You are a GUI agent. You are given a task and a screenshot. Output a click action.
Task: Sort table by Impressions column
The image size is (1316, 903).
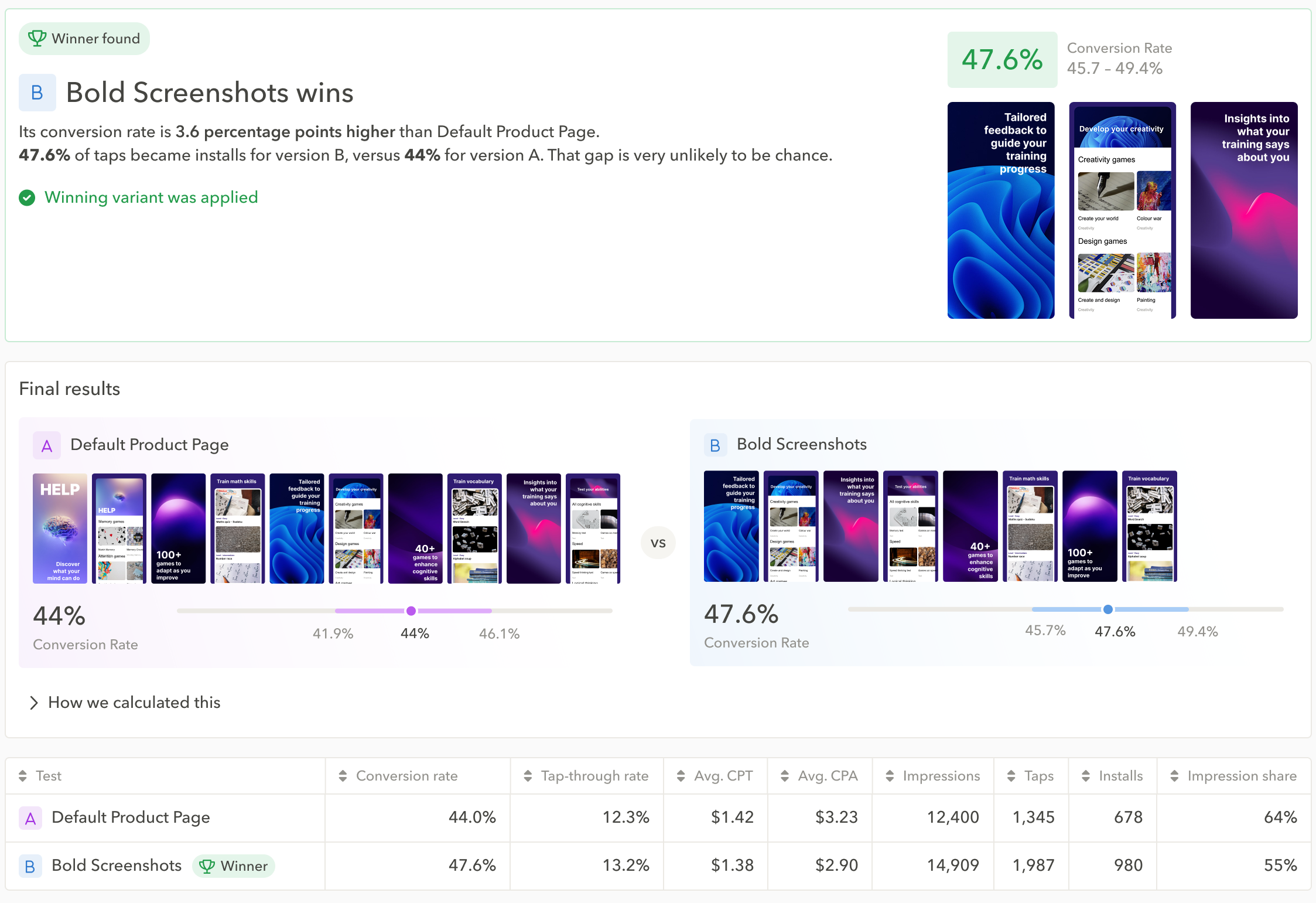pyautogui.click(x=890, y=776)
